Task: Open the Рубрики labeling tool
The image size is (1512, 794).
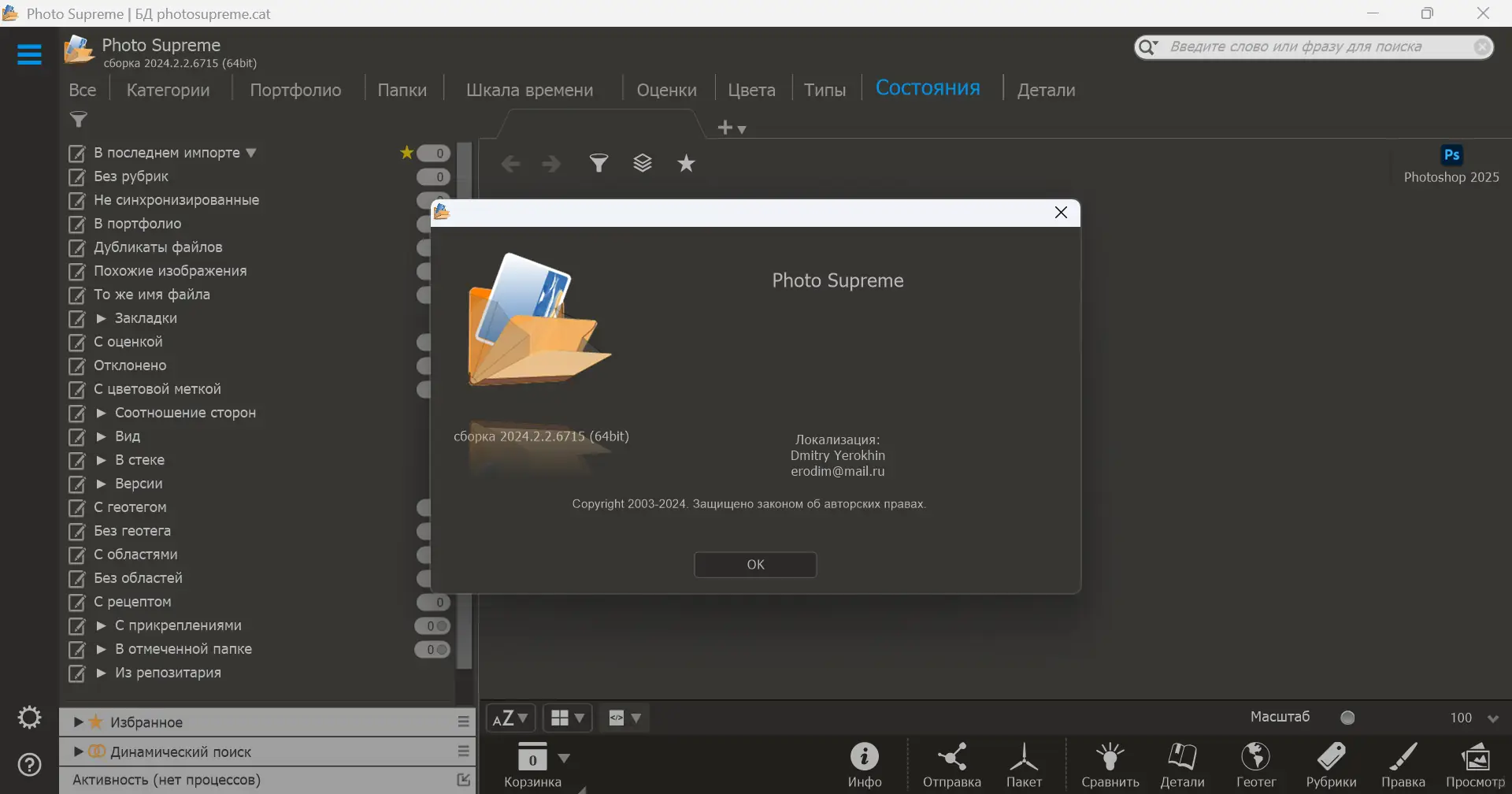Action: pos(1331,765)
